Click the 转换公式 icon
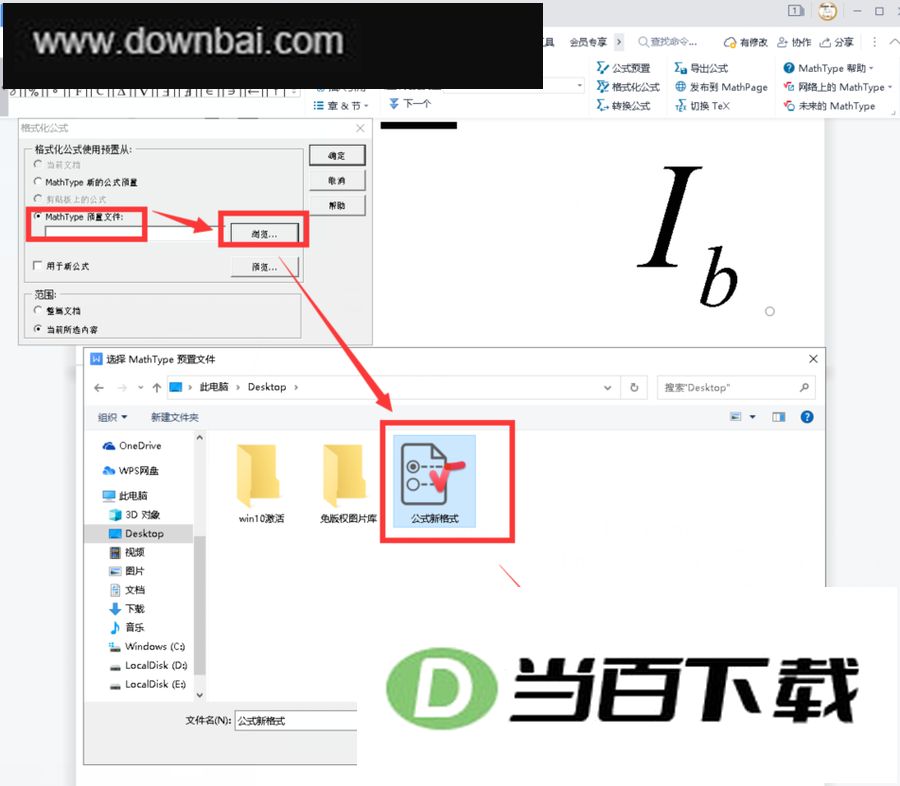Screen dimensions: 900x786 click(x=602, y=106)
